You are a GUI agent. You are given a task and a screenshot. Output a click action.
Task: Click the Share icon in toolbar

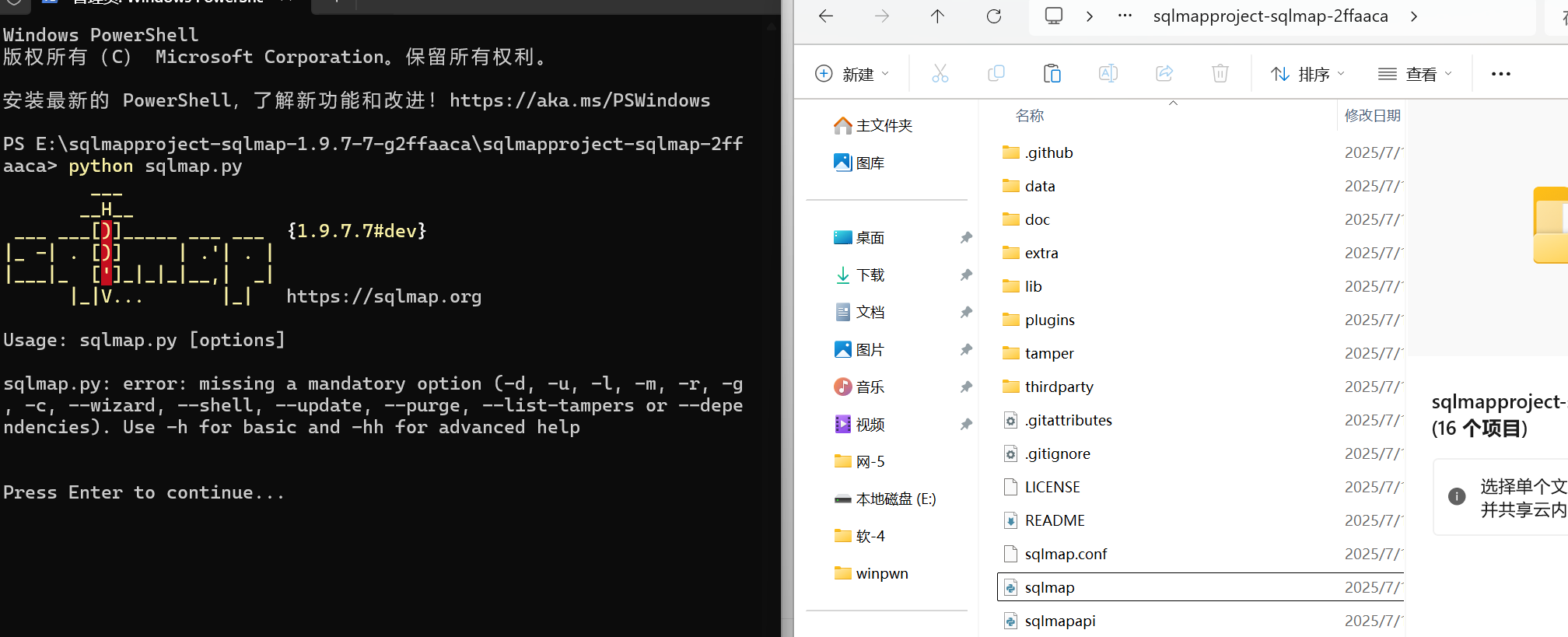1164,74
